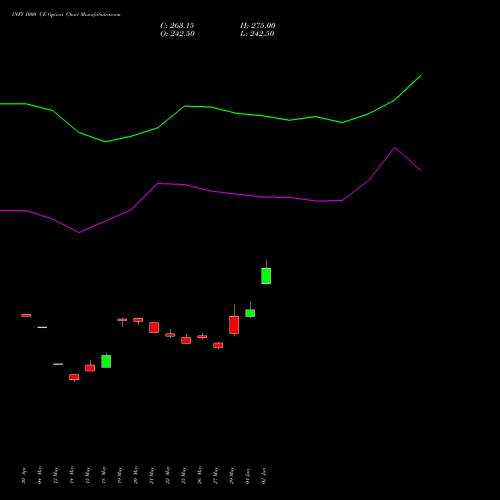
Task: Select the 22 May date axis label
Action: [167, 475]
